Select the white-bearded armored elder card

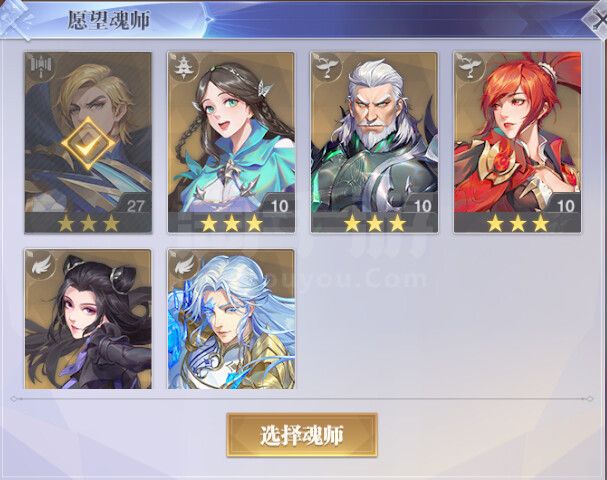[x=374, y=142]
